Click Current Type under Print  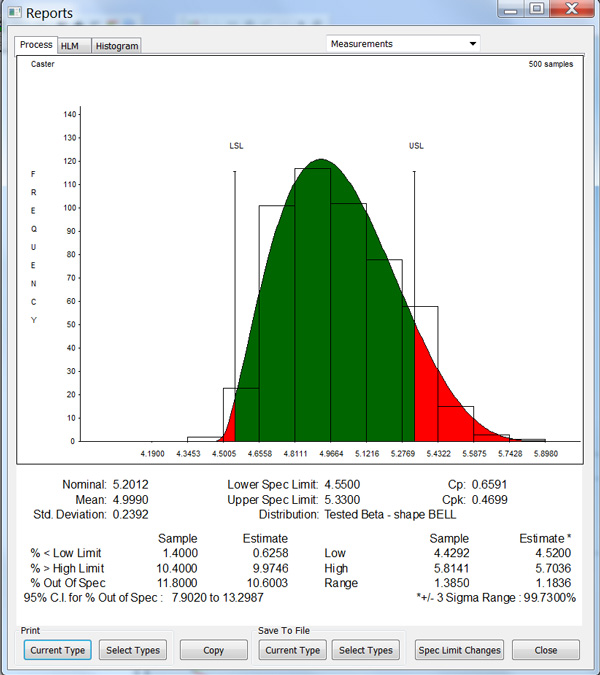pos(57,650)
